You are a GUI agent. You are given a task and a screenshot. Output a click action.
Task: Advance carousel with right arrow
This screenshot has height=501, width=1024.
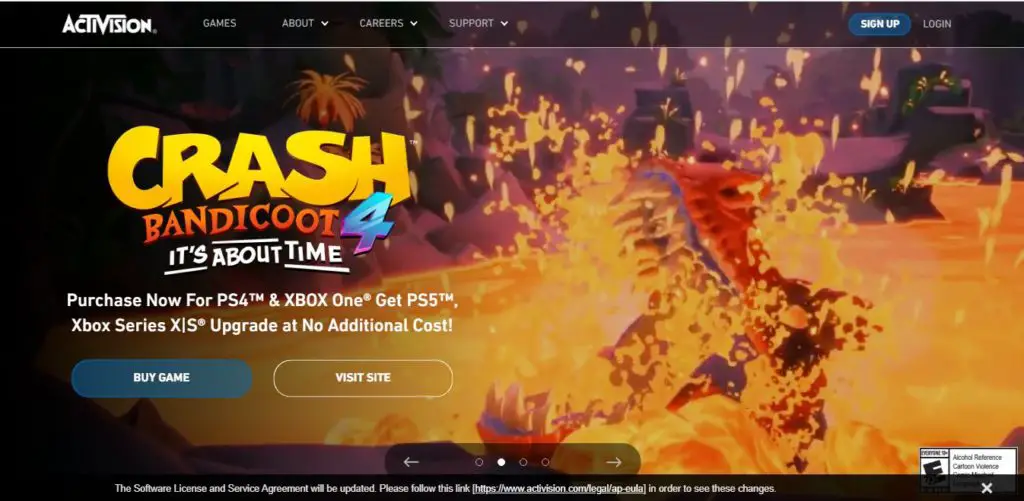pyautogui.click(x=614, y=462)
